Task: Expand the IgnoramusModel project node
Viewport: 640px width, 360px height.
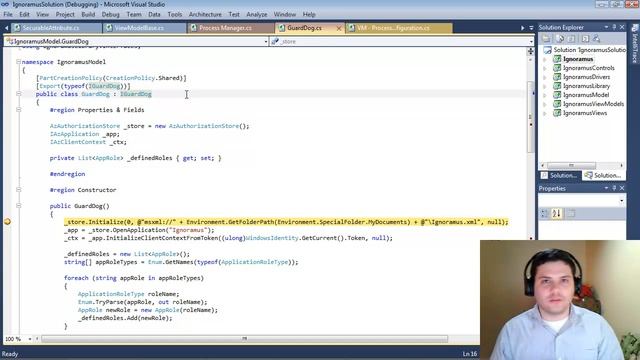Action: click(x=545, y=95)
